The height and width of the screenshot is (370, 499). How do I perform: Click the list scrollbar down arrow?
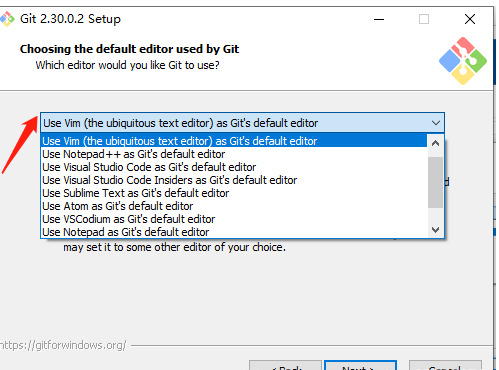(x=435, y=230)
